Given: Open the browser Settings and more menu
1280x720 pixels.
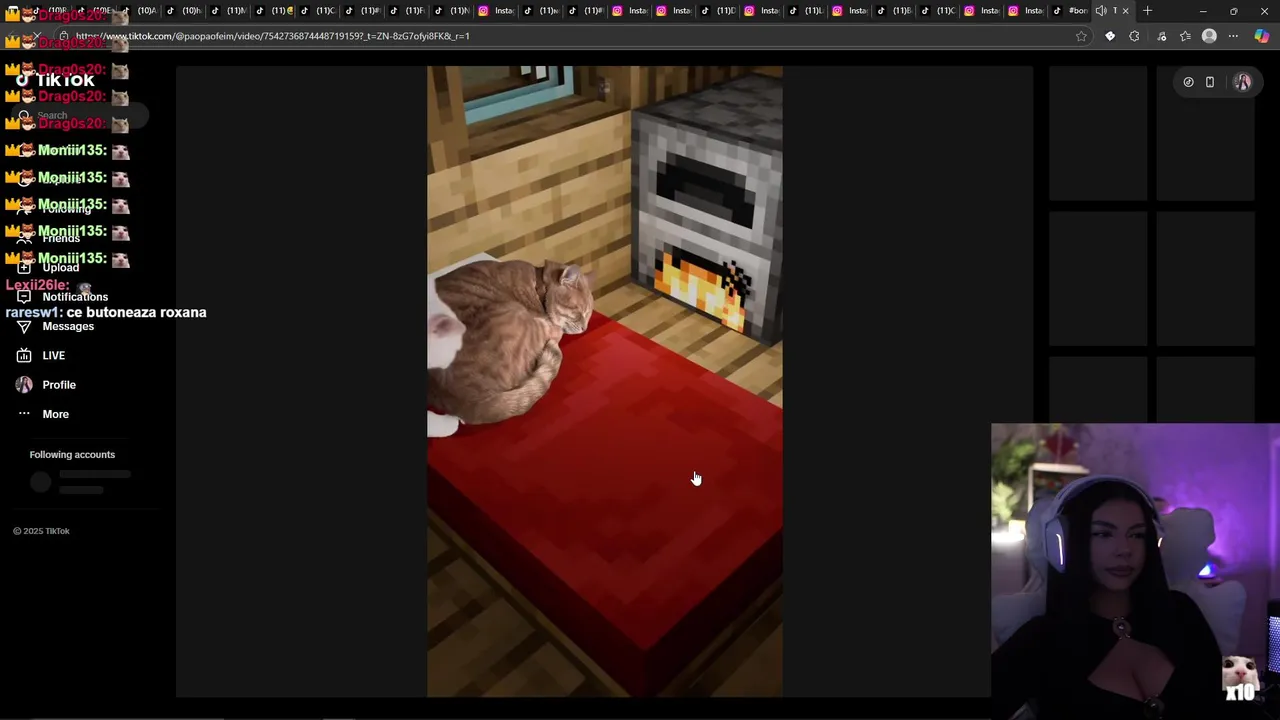Looking at the screenshot, I should coord(1233,36).
